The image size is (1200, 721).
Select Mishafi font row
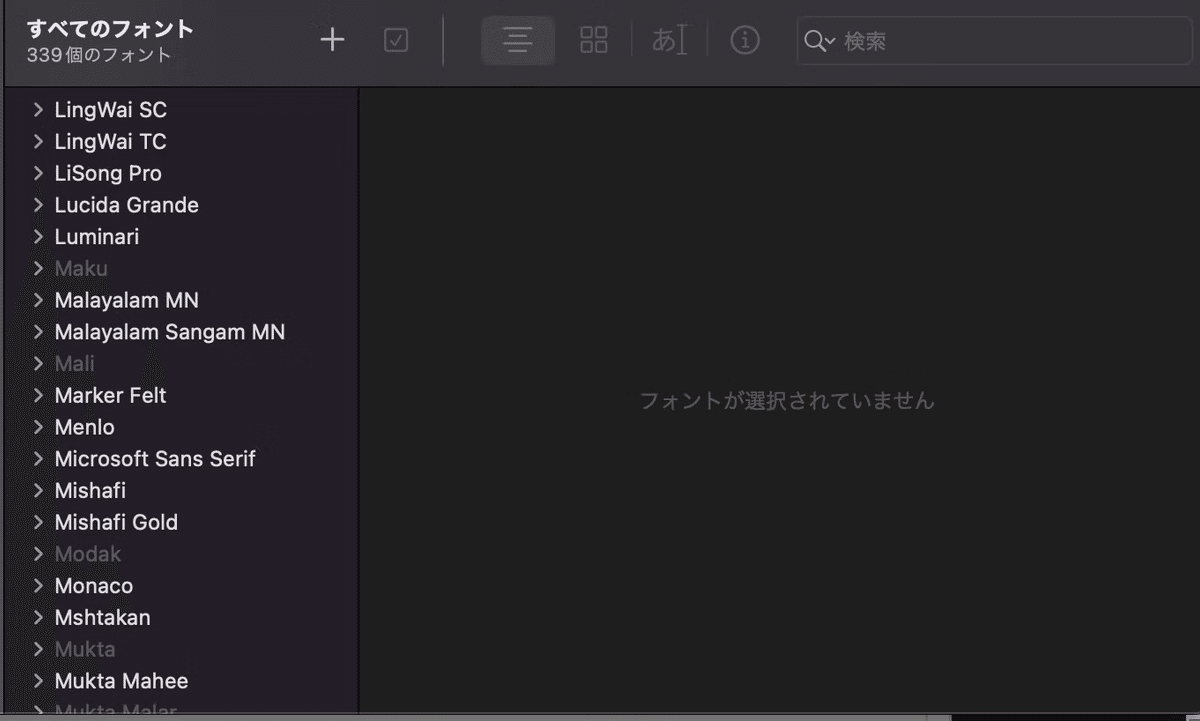[90, 491]
